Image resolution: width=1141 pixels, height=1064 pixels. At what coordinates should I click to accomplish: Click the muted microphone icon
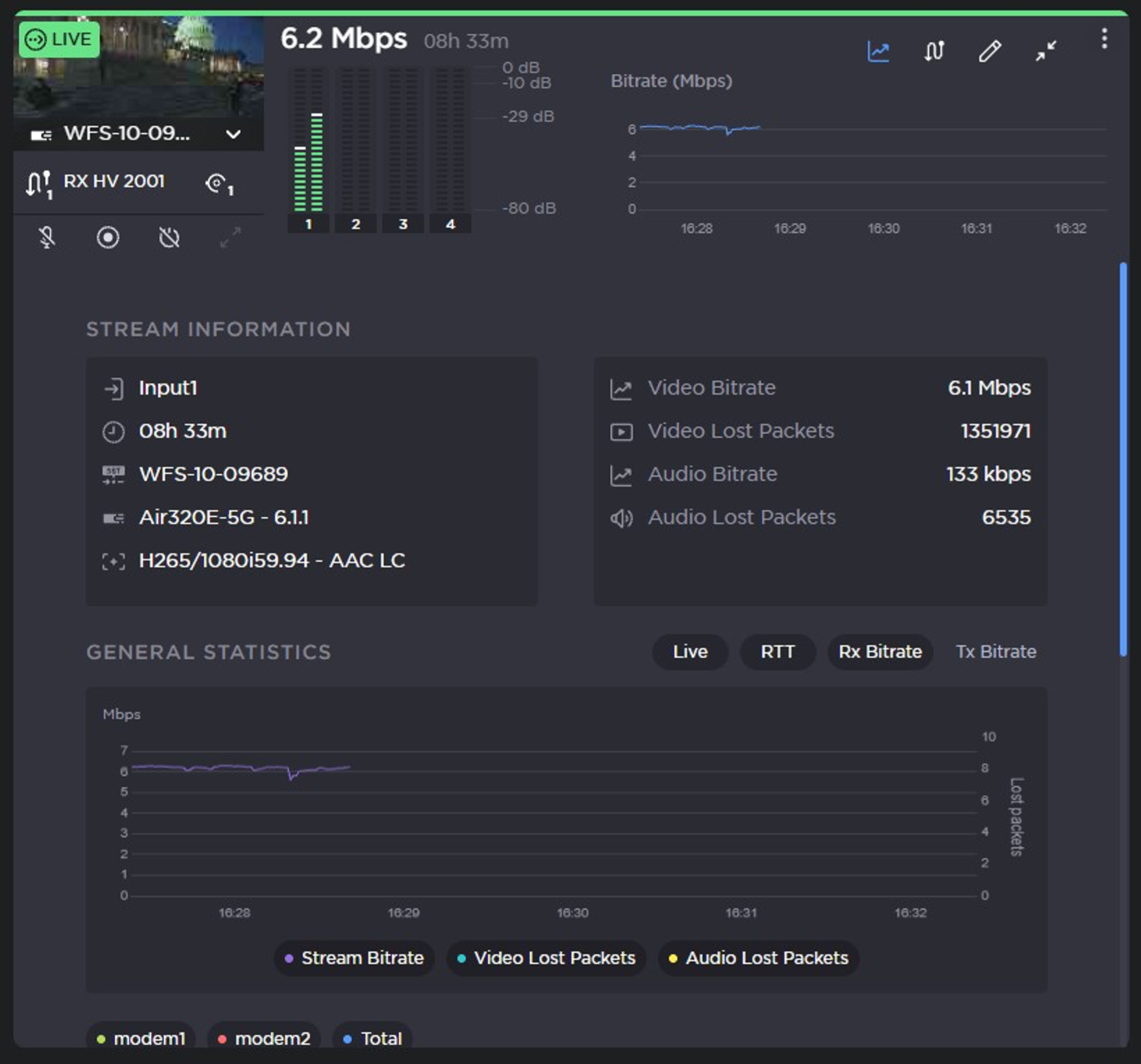(x=47, y=238)
